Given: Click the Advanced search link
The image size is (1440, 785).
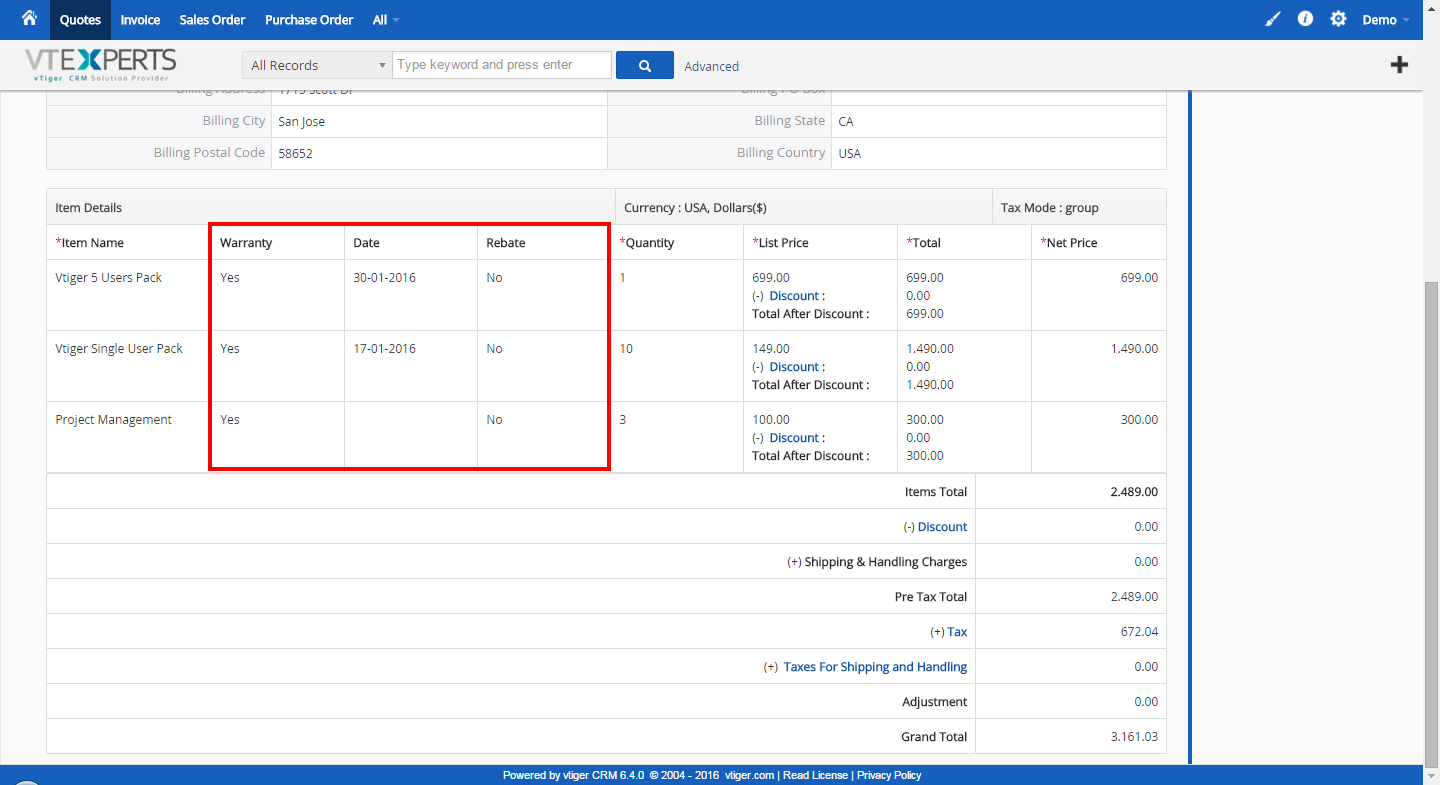Looking at the screenshot, I should coord(712,66).
